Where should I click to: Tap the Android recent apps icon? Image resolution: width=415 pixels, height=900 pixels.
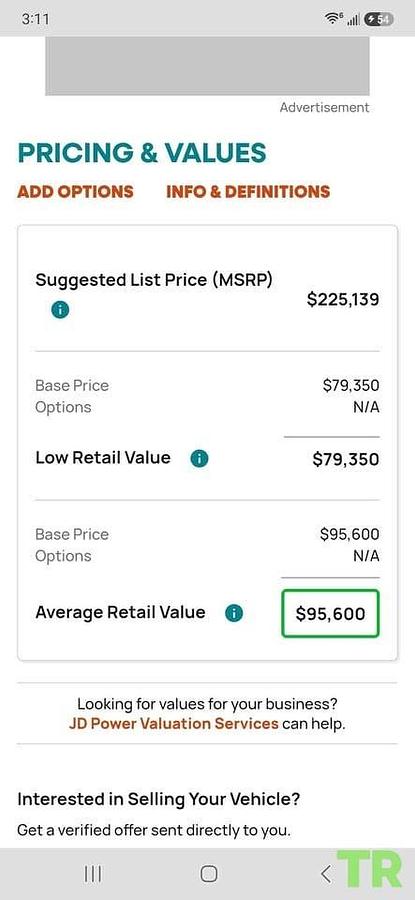pyautogui.click(x=93, y=874)
